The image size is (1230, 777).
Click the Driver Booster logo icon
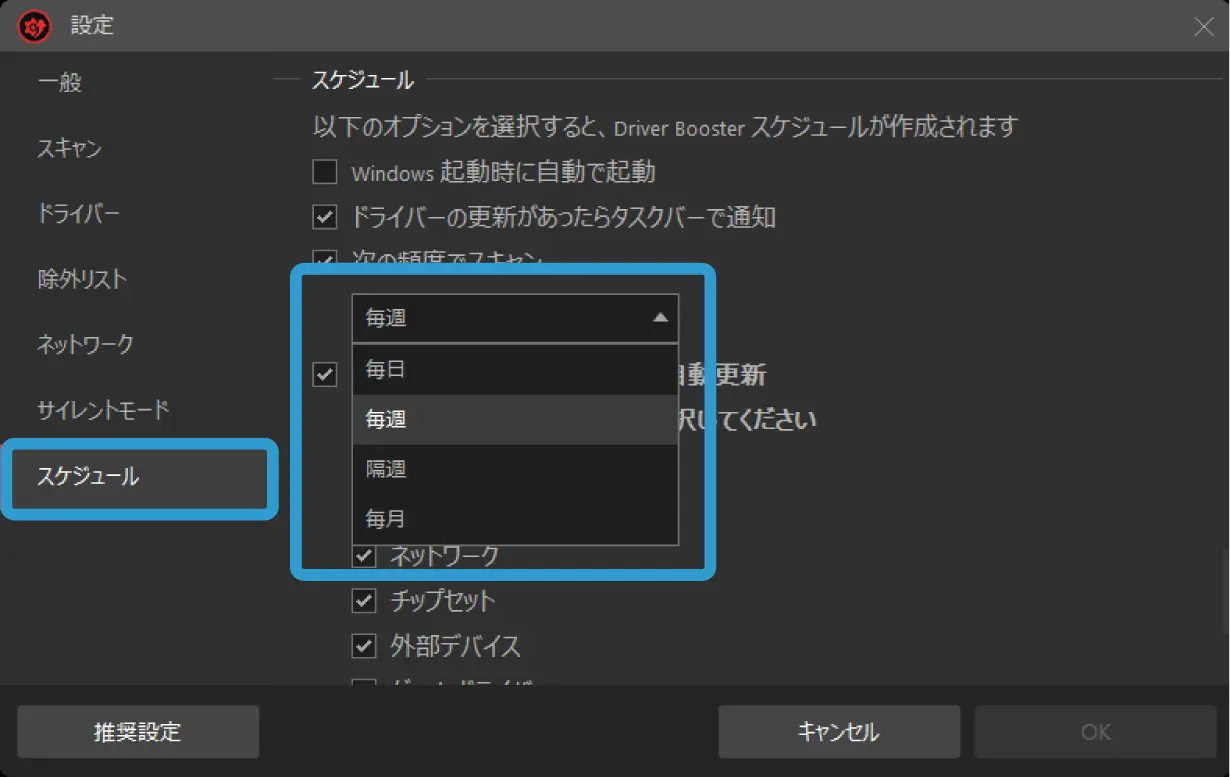[34, 27]
